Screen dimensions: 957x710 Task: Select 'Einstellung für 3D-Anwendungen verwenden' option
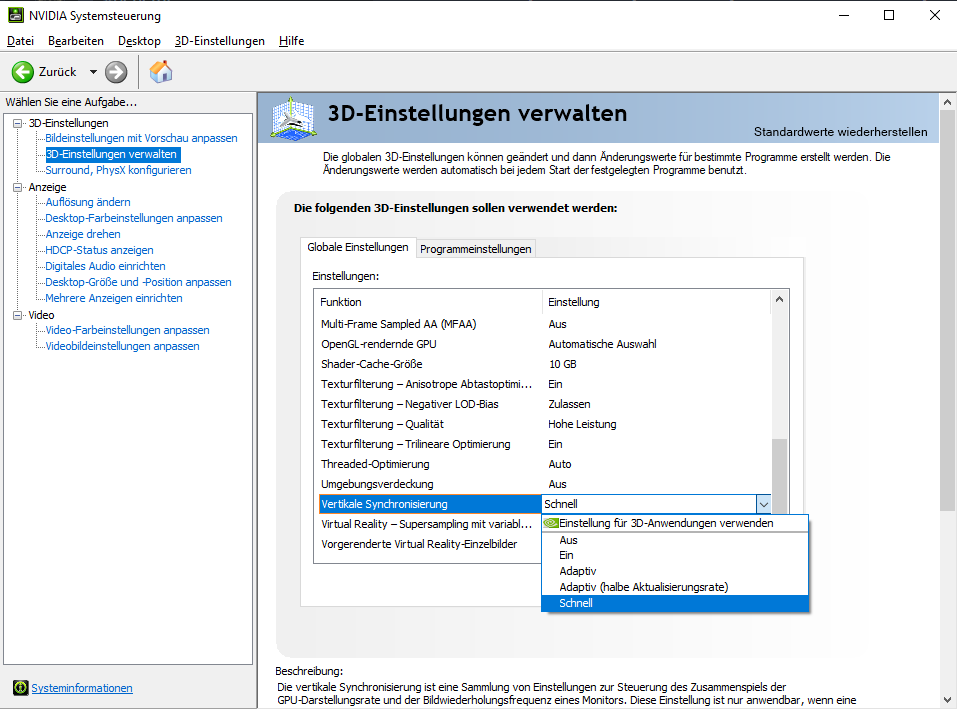point(666,523)
